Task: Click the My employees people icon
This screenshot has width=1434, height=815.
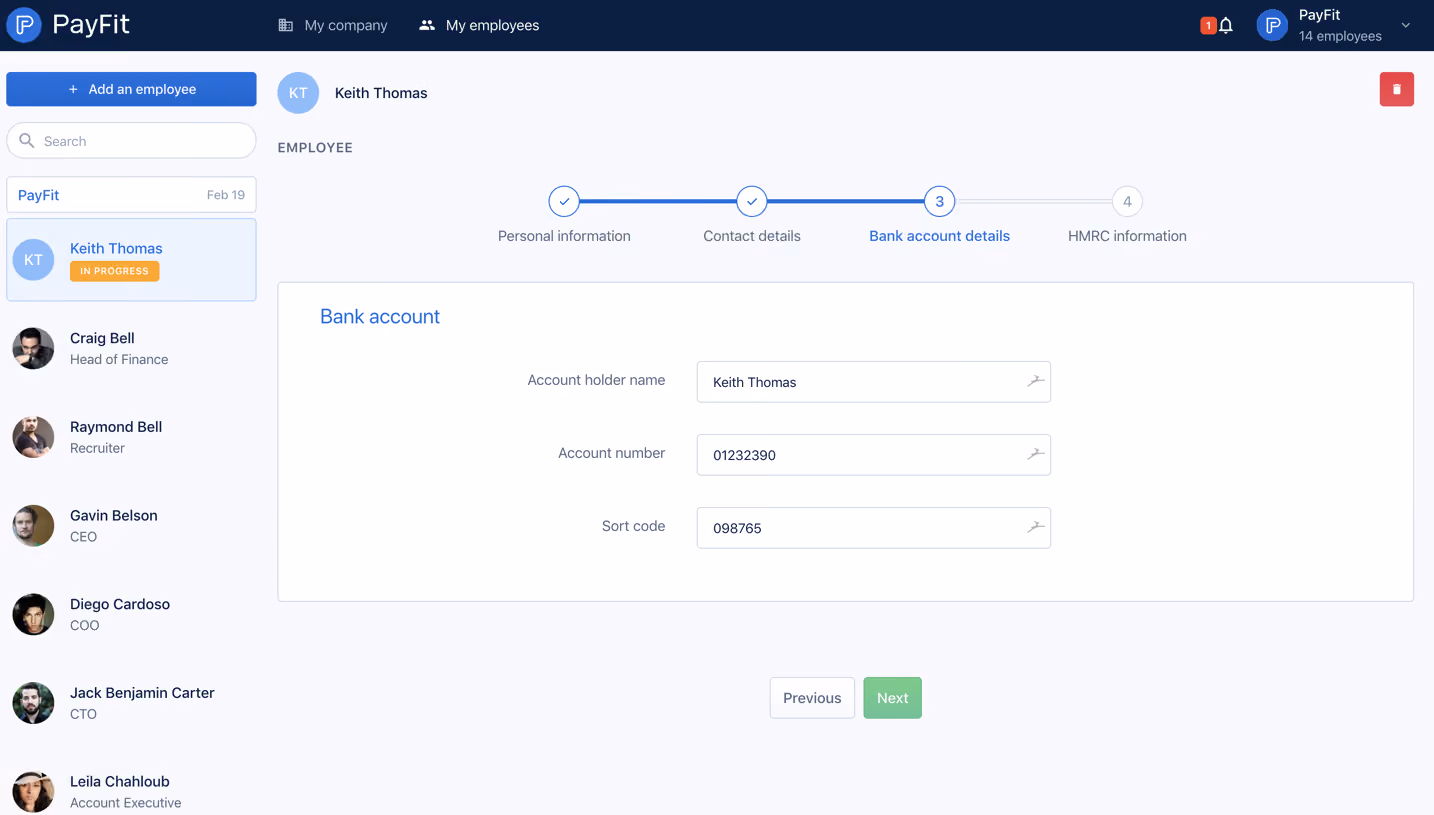Action: click(427, 25)
